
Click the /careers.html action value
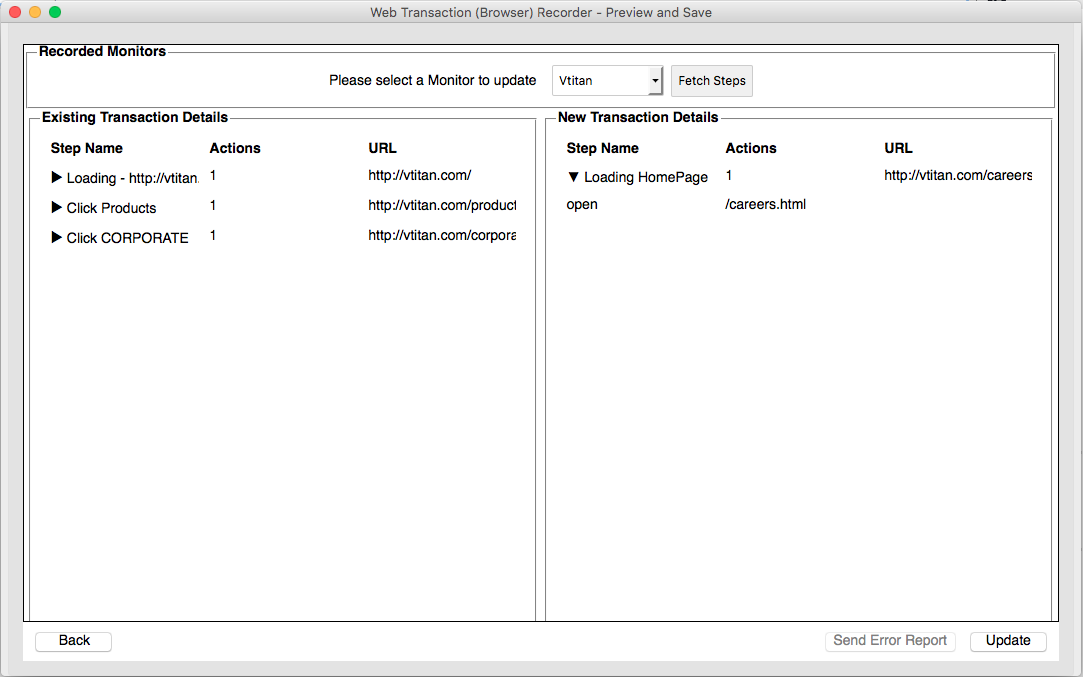click(765, 204)
